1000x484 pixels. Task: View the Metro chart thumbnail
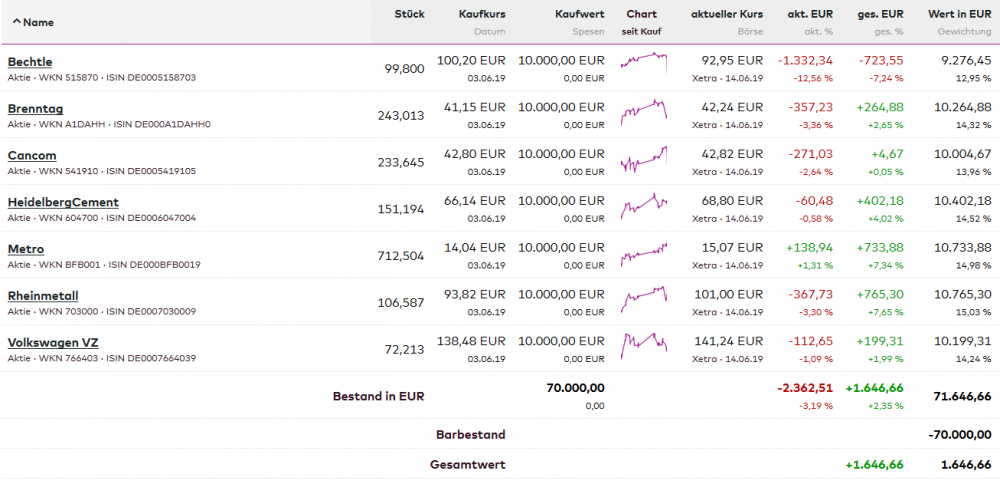pyautogui.click(x=643, y=251)
